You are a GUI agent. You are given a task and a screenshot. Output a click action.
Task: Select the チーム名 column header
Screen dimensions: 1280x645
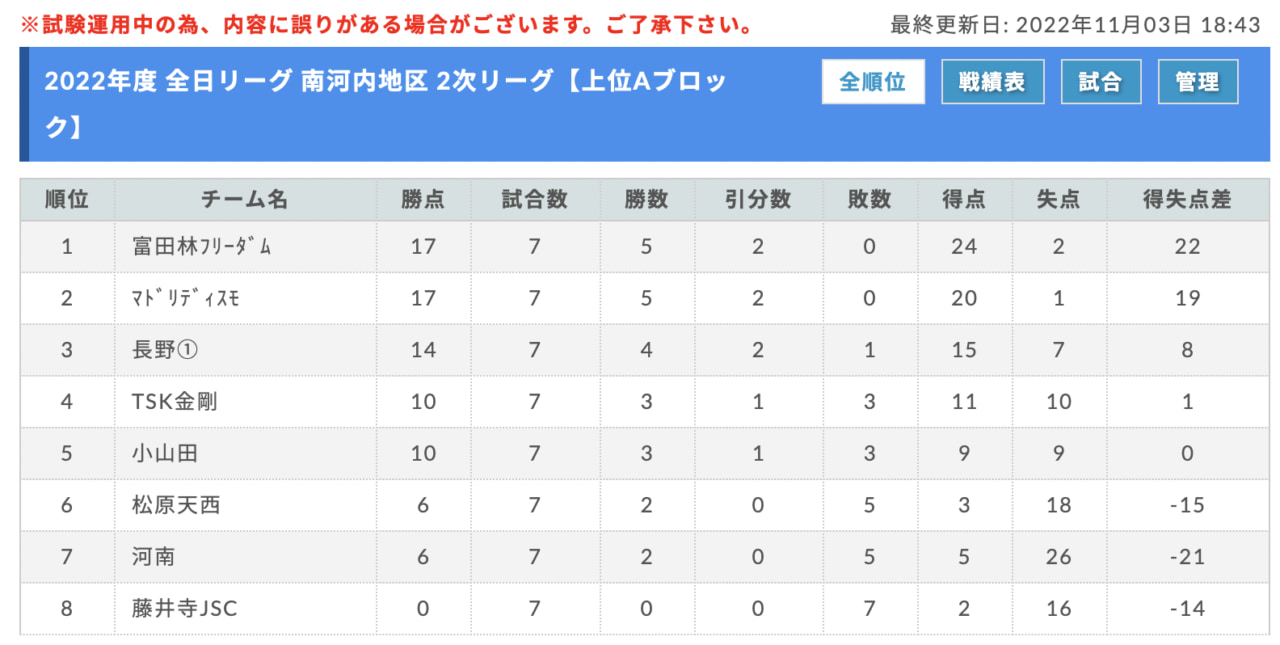coord(245,200)
